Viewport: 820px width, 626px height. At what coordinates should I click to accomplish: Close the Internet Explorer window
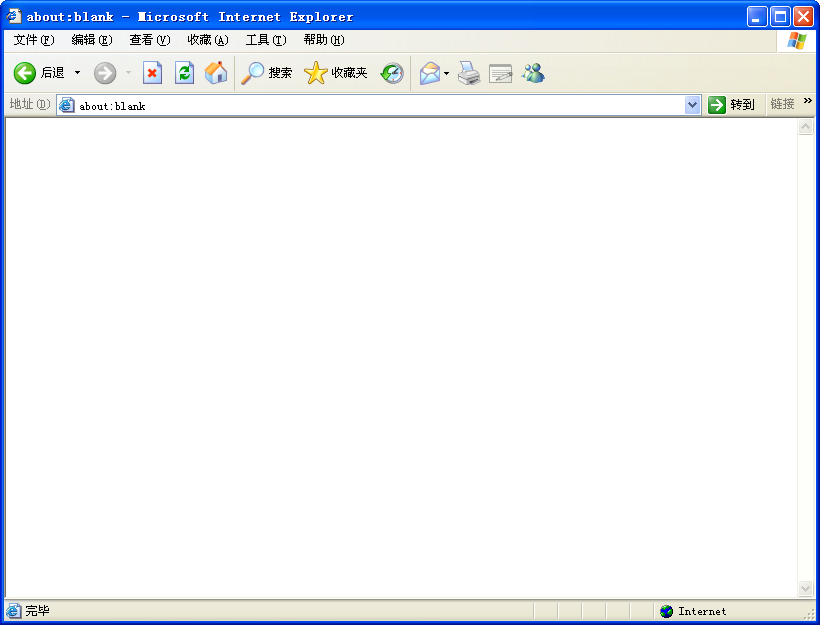click(x=804, y=17)
